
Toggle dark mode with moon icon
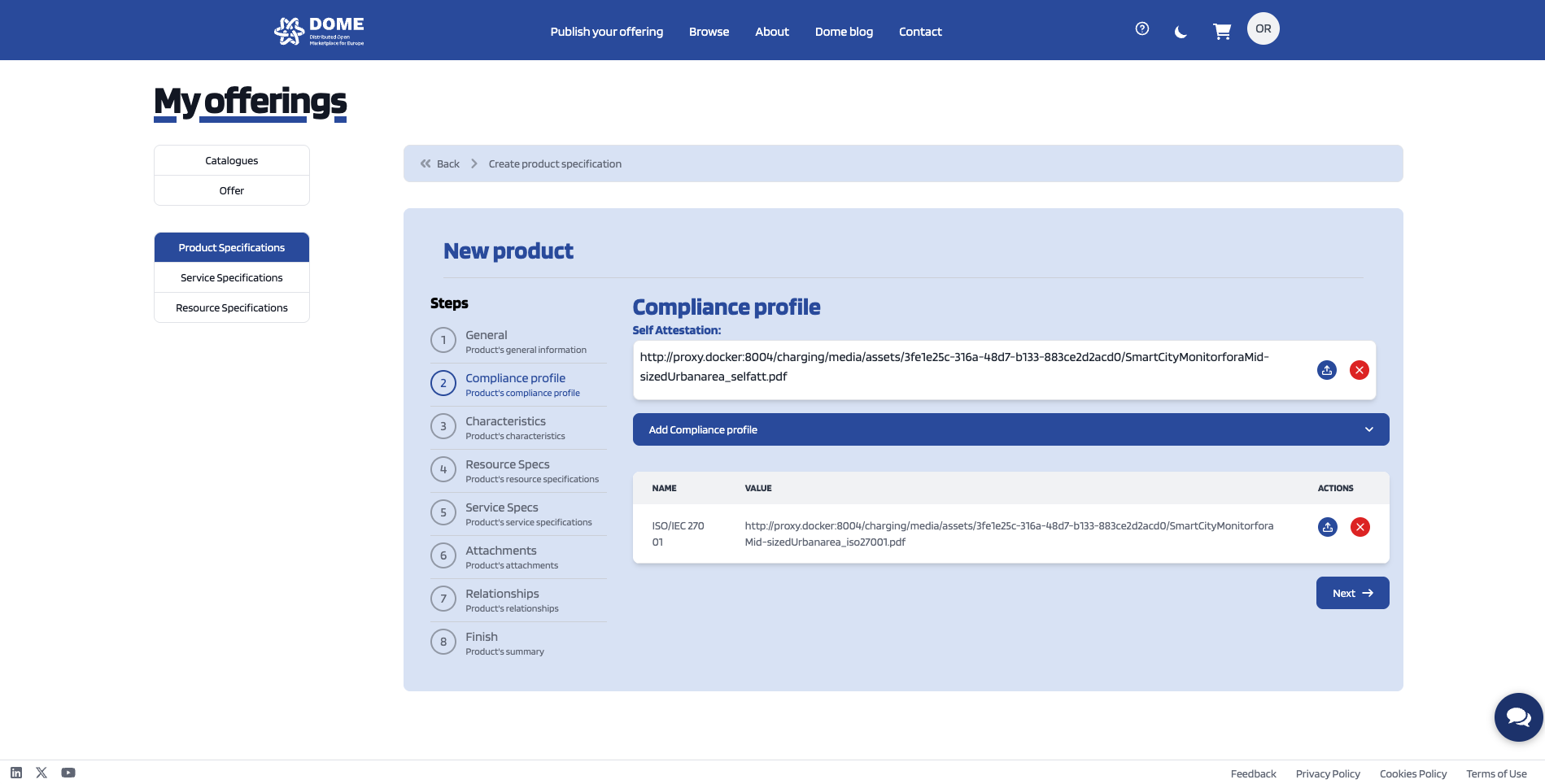1181,32
